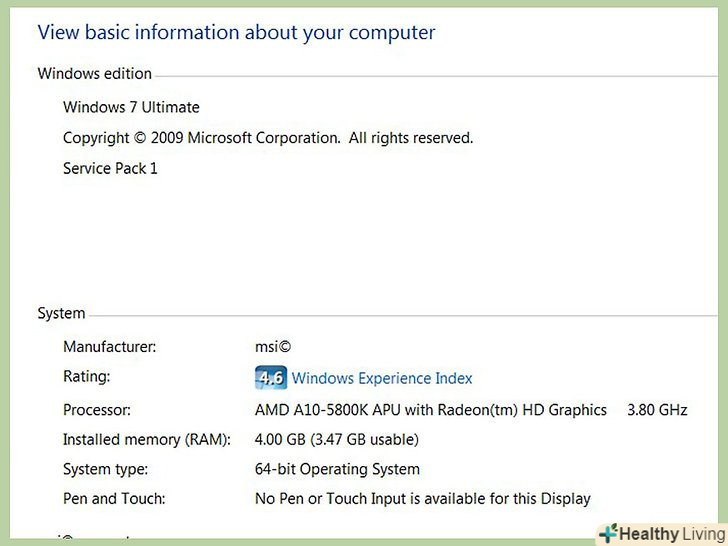The image size is (728, 546).
Task: Click the Rating label
Action: click(86, 377)
